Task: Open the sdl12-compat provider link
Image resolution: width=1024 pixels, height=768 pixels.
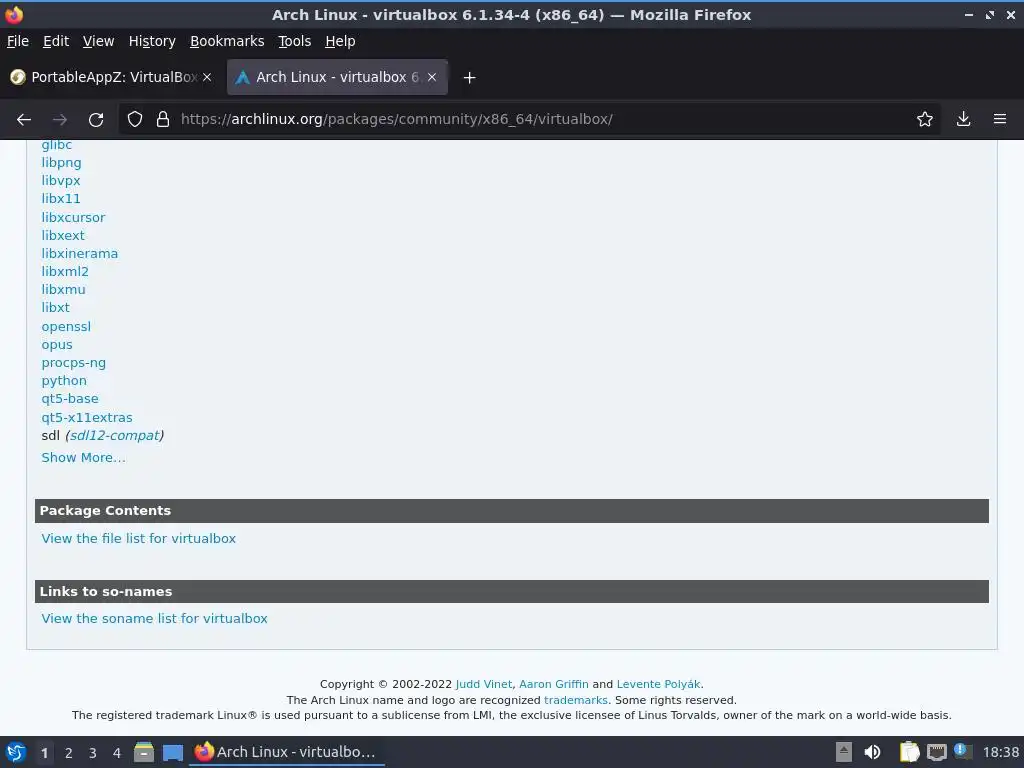Action: point(114,436)
